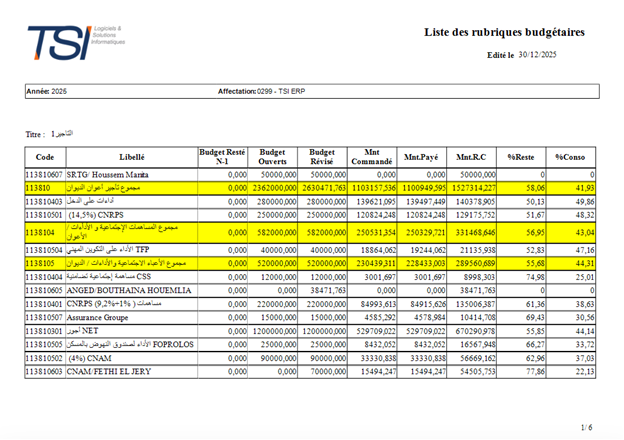Select the Libellé column header
Viewport: 624px width, 440px height.
(x=132, y=157)
